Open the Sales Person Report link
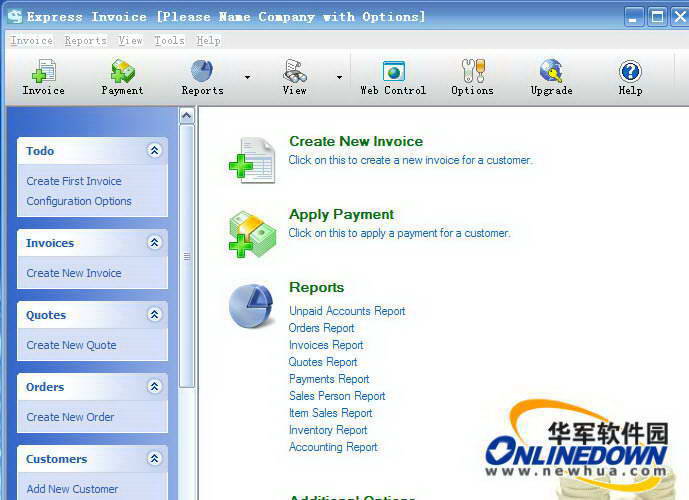The width and height of the screenshot is (689, 500). click(x=337, y=396)
